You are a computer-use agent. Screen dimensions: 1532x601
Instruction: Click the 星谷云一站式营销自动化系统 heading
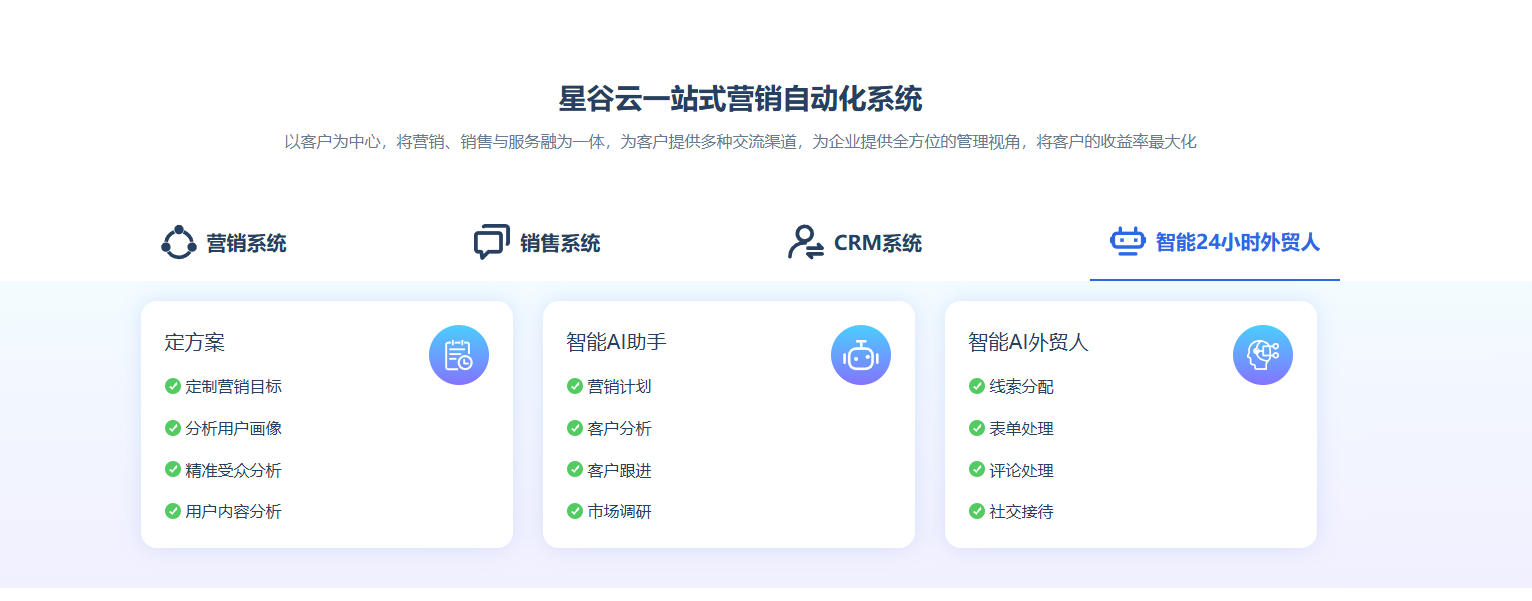(x=740, y=99)
